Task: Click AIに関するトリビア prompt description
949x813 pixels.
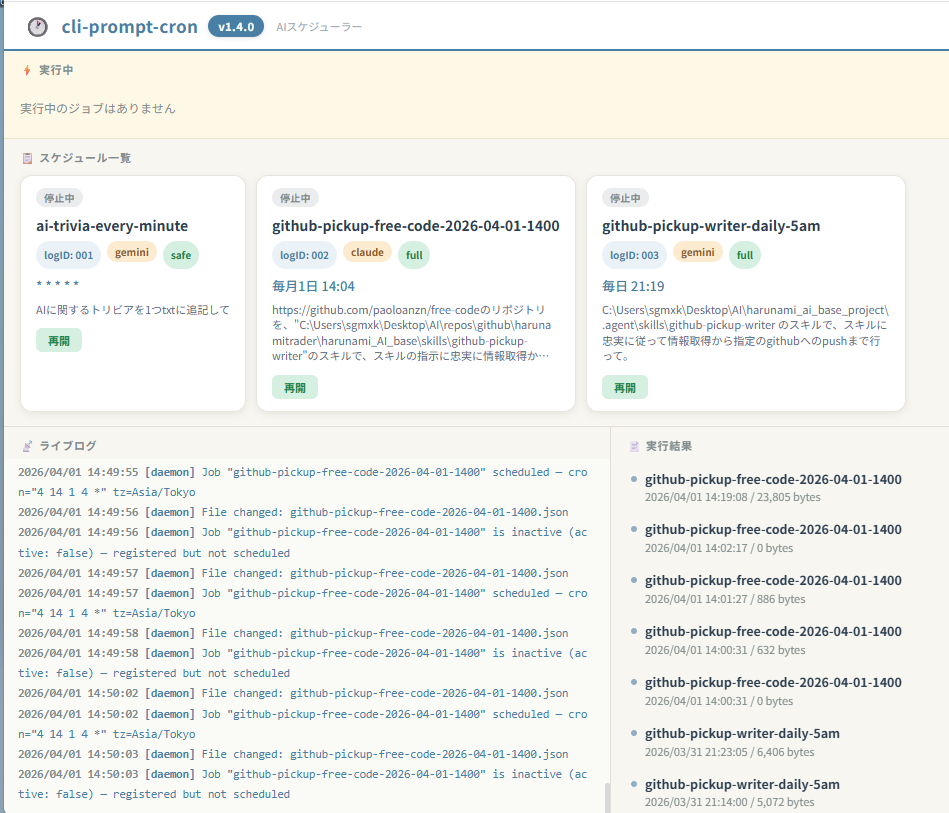Action: pyautogui.click(x=133, y=310)
